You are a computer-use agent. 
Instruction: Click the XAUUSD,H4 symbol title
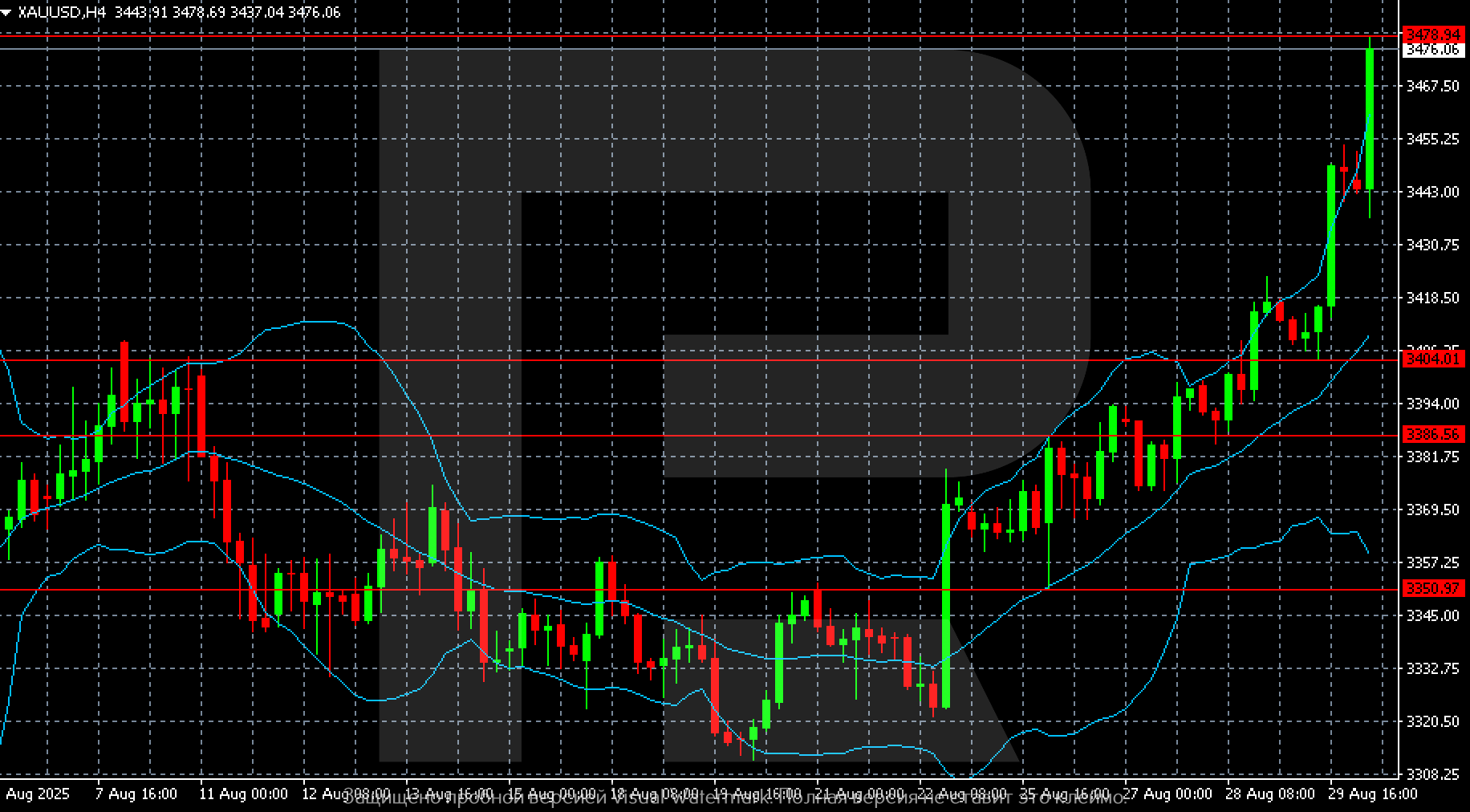tap(62, 13)
